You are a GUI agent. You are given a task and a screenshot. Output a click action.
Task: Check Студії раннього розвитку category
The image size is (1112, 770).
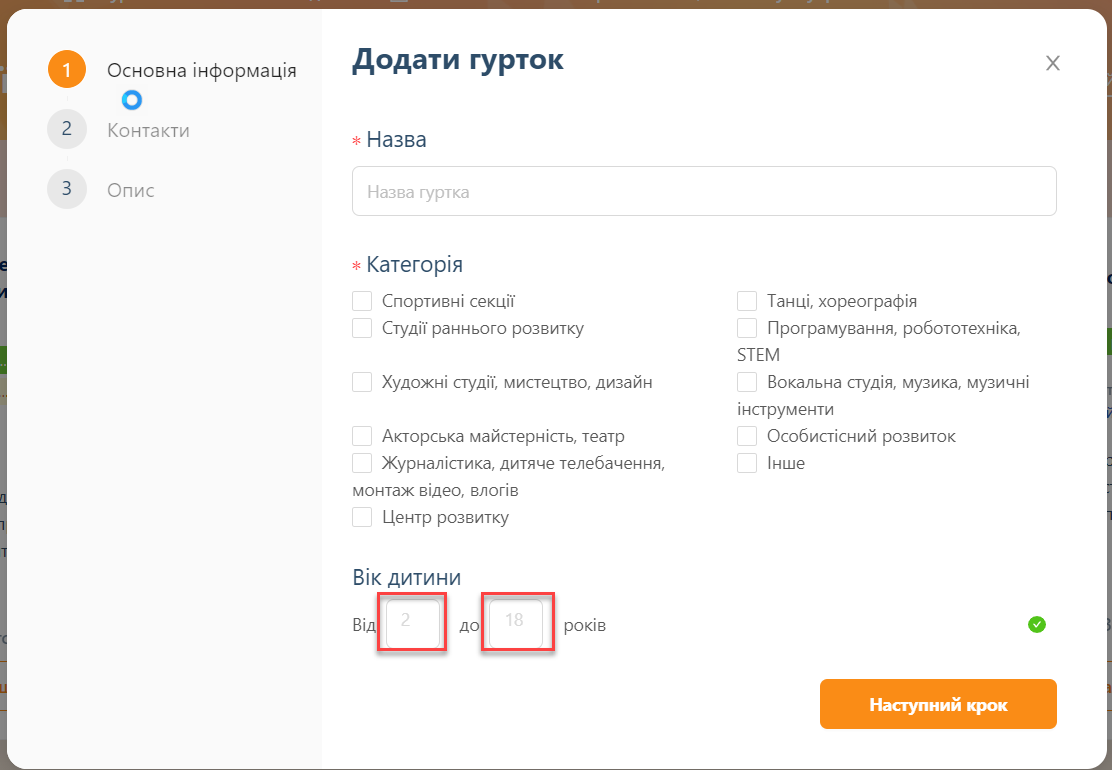362,328
